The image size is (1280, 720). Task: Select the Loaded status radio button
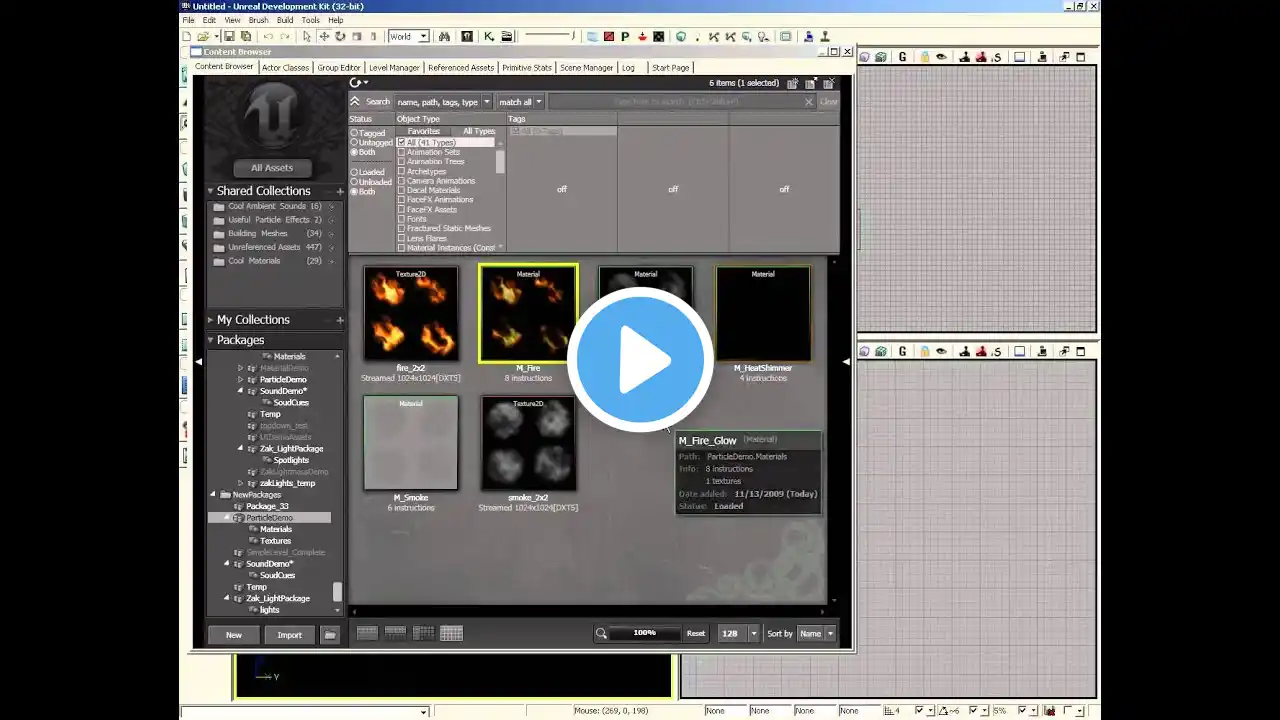coord(354,172)
